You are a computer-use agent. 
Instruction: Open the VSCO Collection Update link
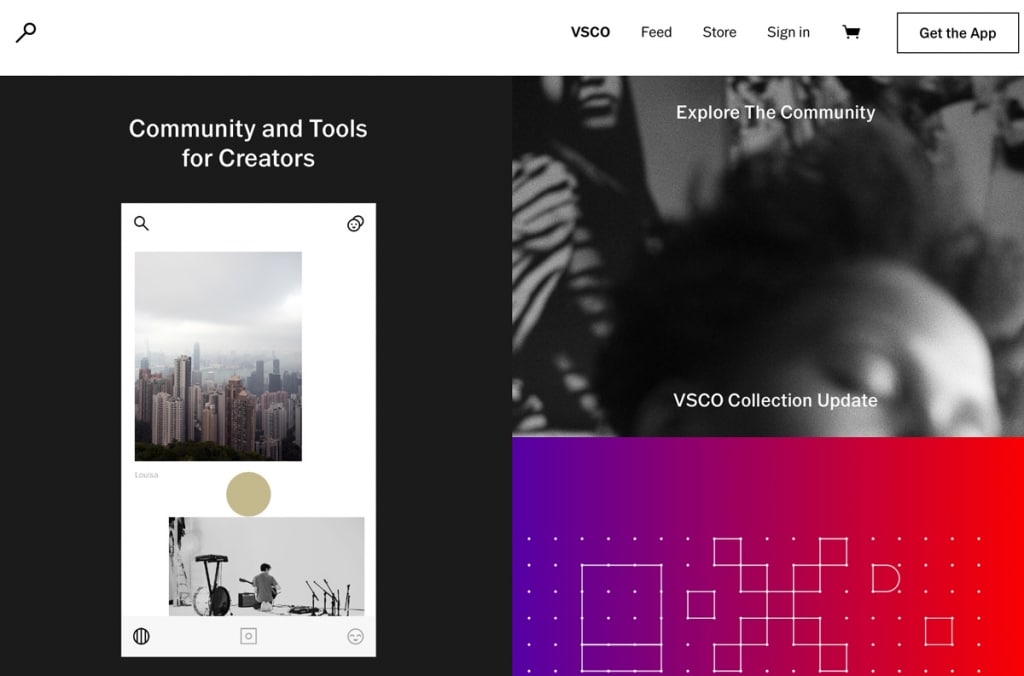coord(775,400)
